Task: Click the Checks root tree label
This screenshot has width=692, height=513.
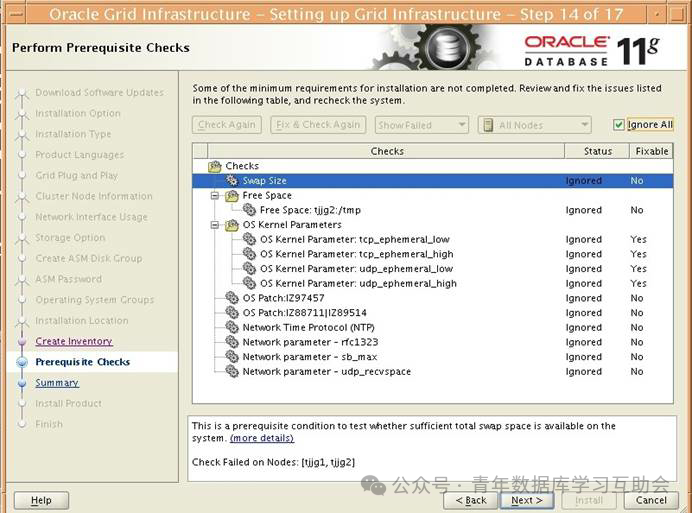Action: point(242,166)
